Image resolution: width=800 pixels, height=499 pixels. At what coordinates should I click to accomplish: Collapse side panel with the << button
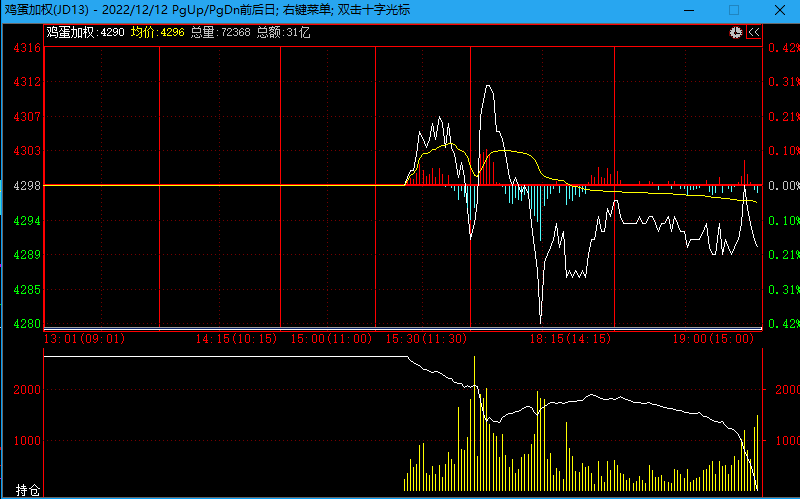754,32
